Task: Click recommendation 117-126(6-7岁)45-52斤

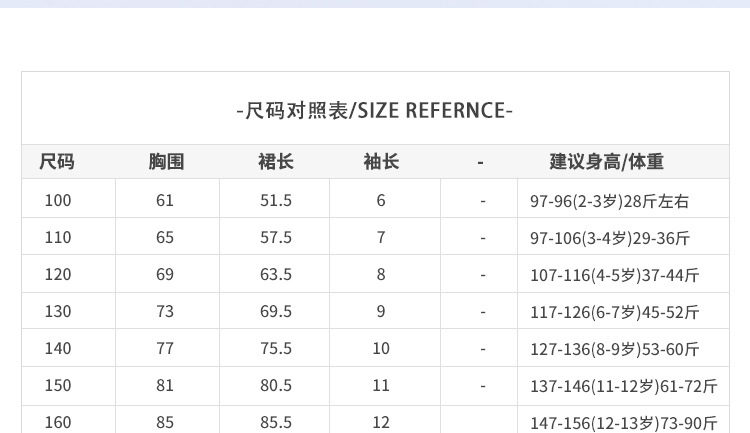Action: coord(615,312)
